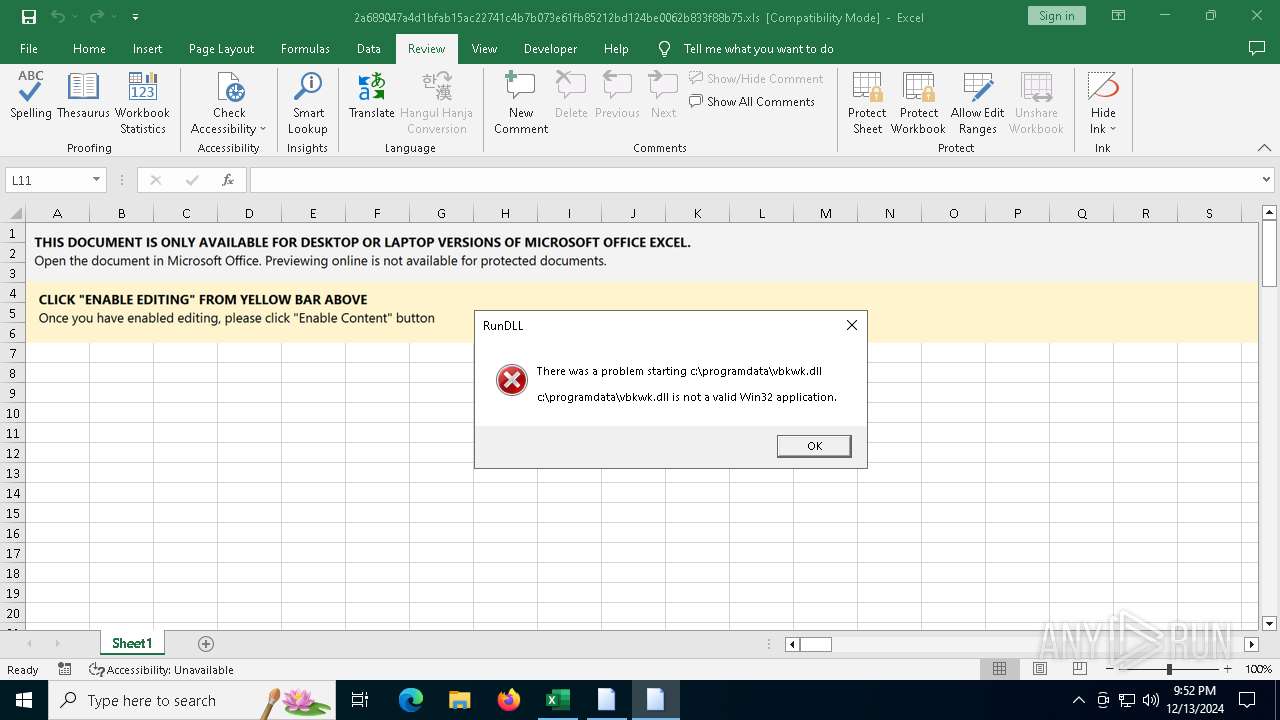Switch to the Data tab

pyautogui.click(x=368, y=48)
